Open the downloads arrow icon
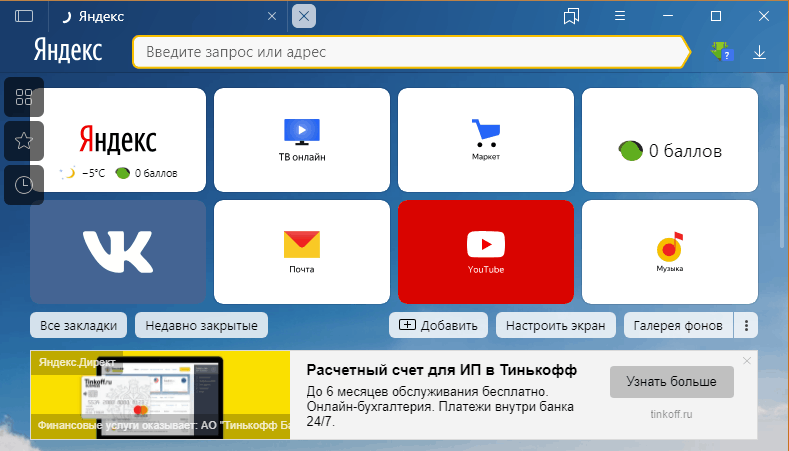 (x=759, y=52)
